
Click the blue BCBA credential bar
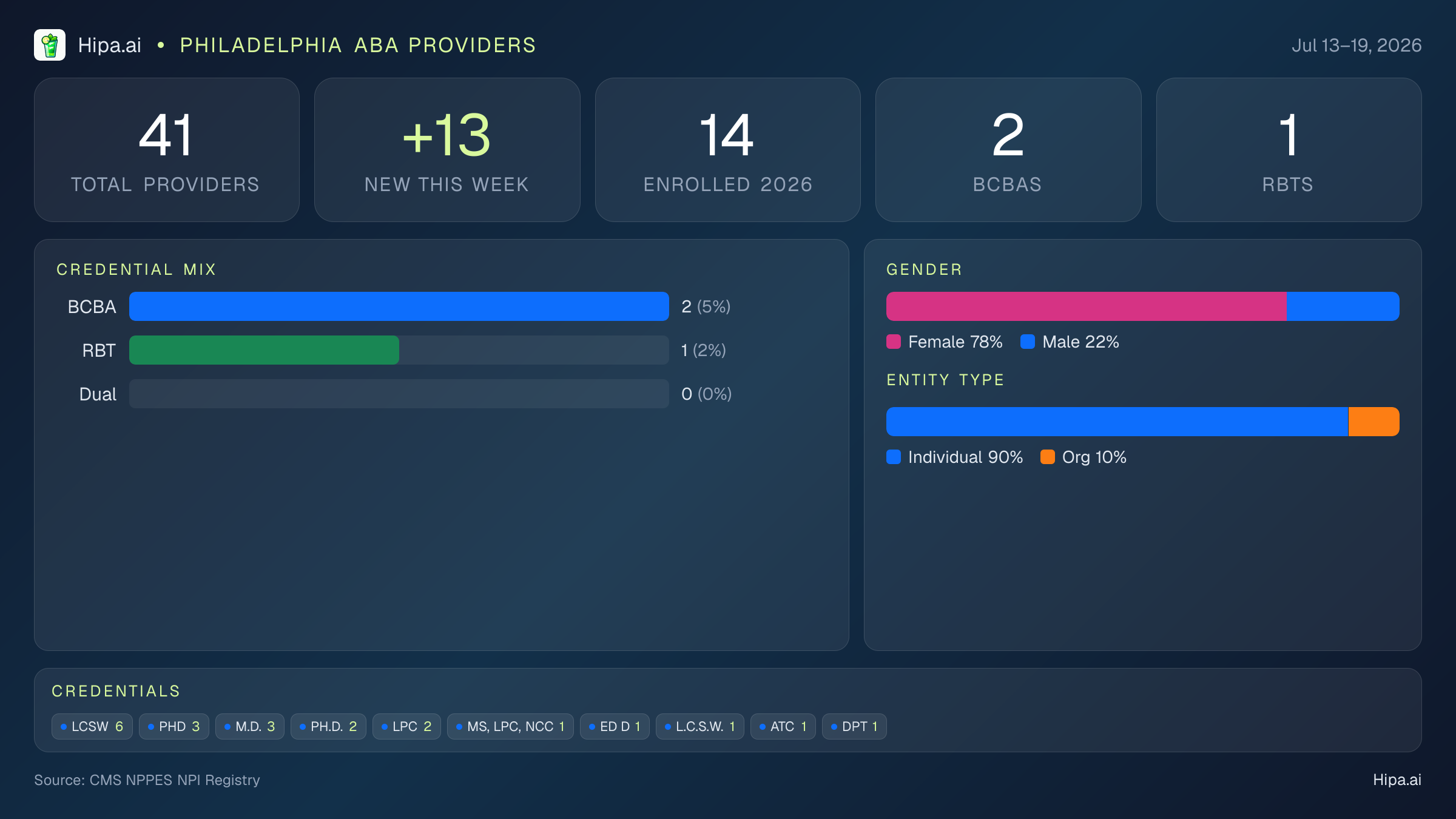click(399, 306)
